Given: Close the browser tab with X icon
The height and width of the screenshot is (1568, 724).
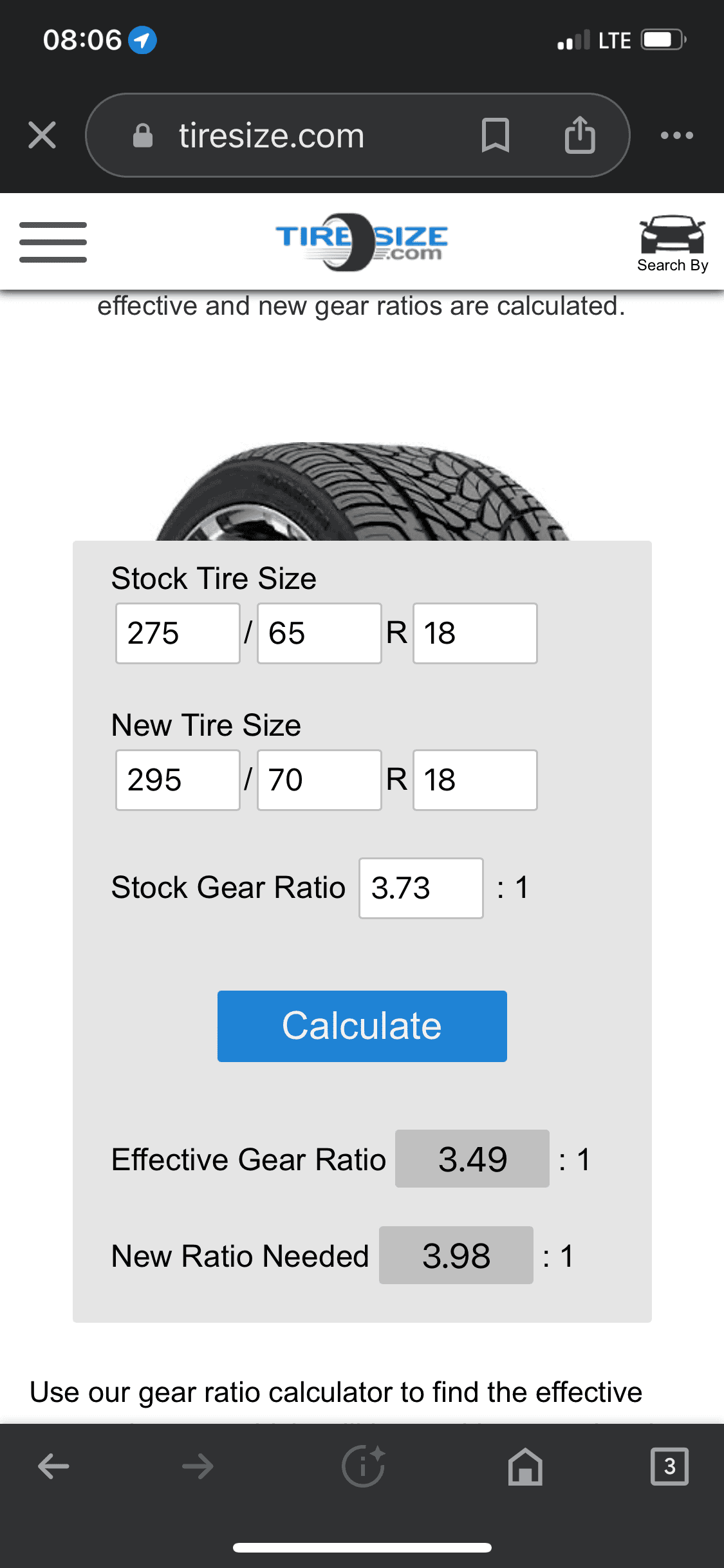Looking at the screenshot, I should coord(42,135).
